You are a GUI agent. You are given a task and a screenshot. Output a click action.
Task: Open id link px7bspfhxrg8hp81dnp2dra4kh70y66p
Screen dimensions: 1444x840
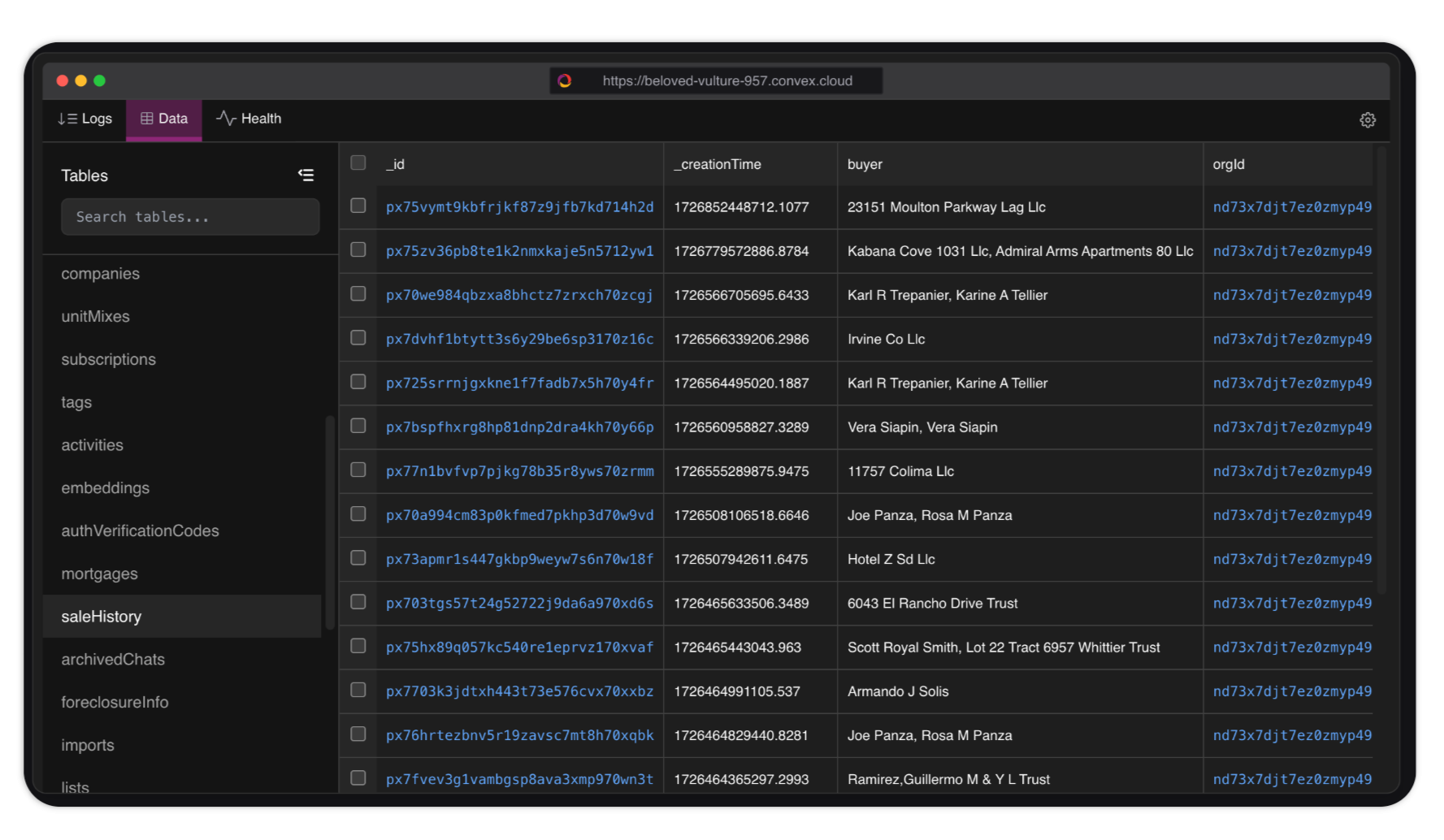[x=520, y=427]
